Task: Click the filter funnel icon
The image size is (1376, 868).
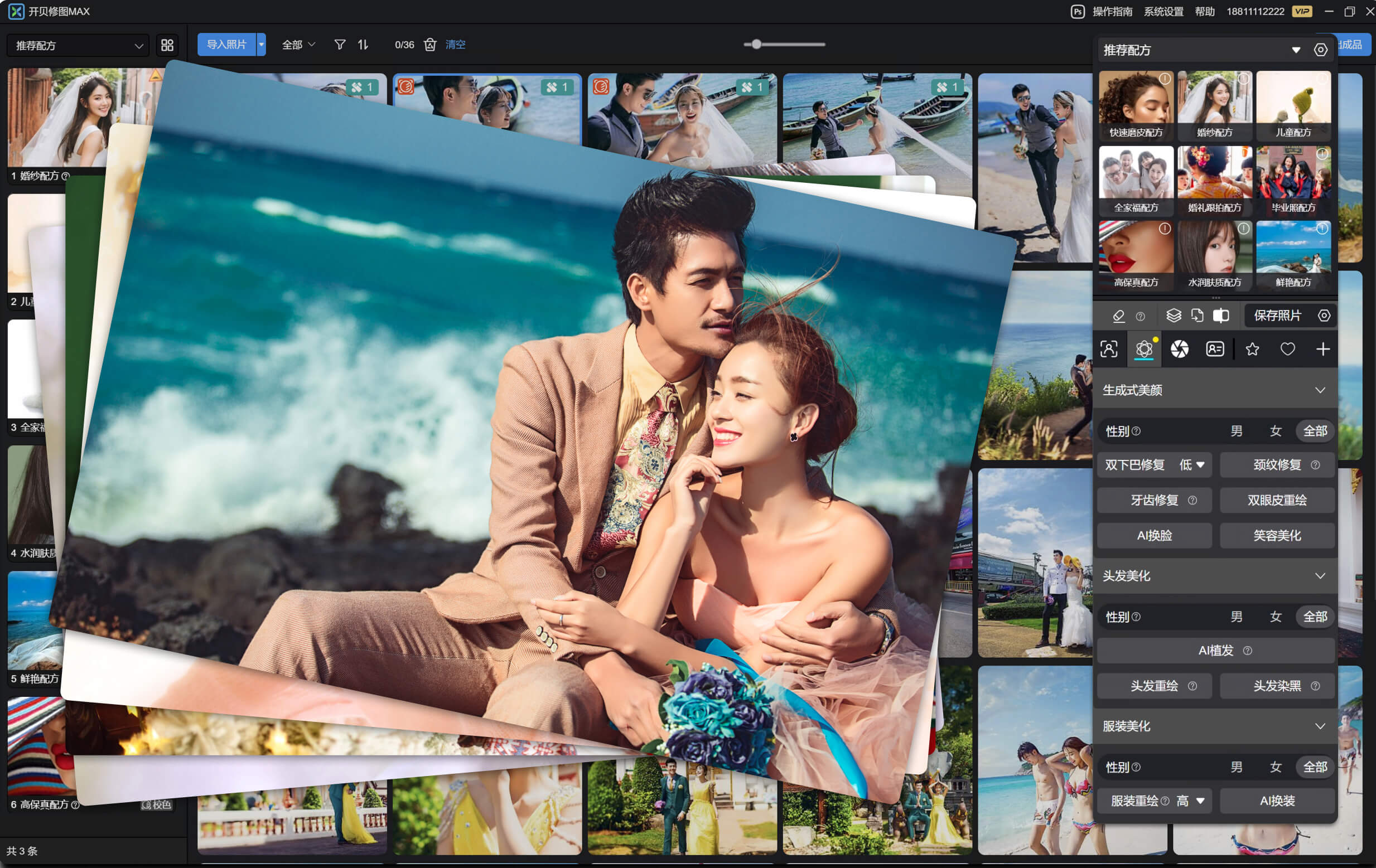Action: [x=340, y=45]
